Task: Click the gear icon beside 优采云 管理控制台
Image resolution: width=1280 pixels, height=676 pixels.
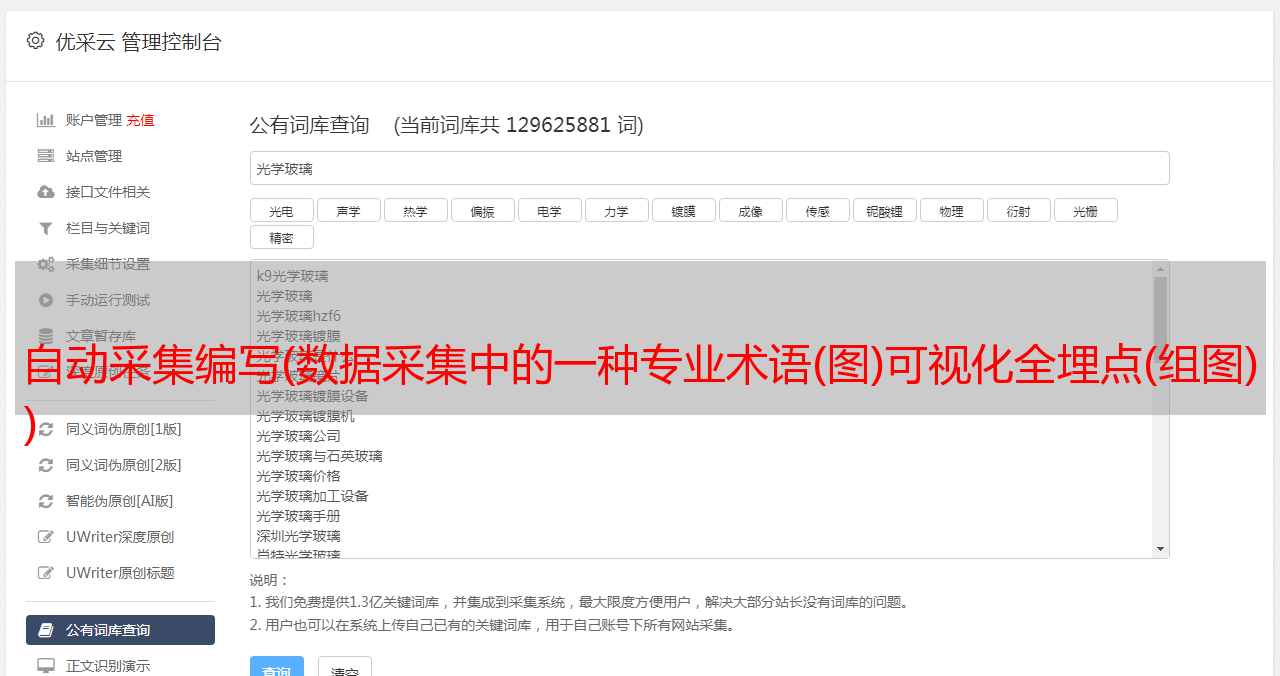Action: click(x=35, y=41)
